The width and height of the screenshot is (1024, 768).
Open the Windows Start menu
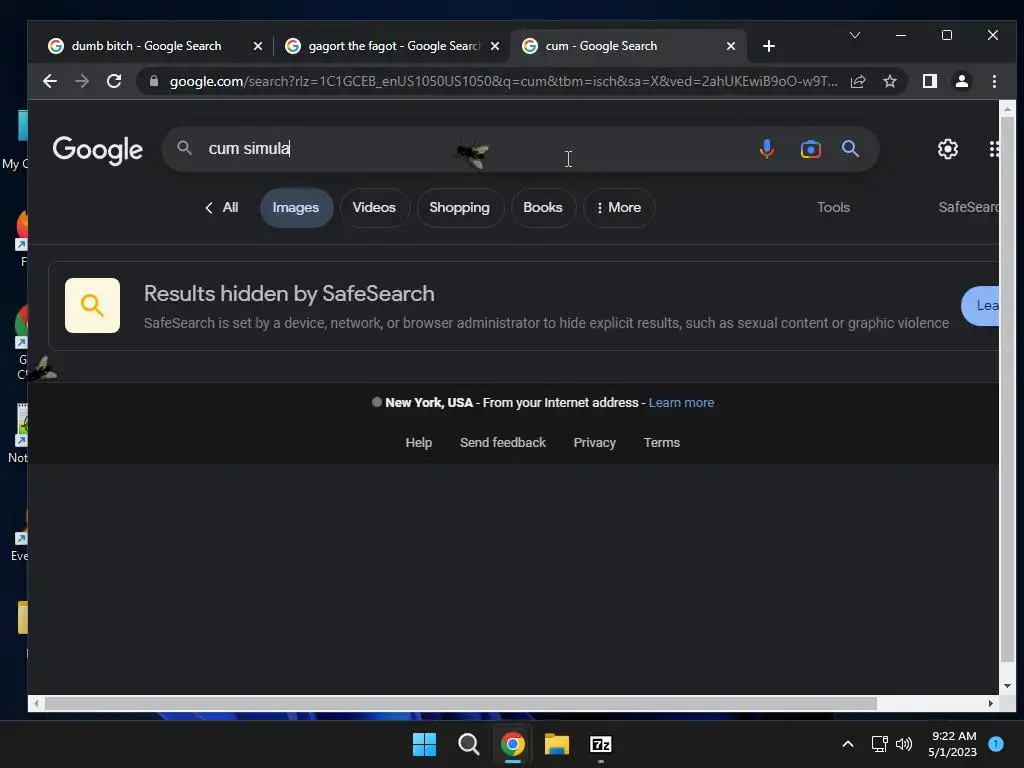click(424, 744)
